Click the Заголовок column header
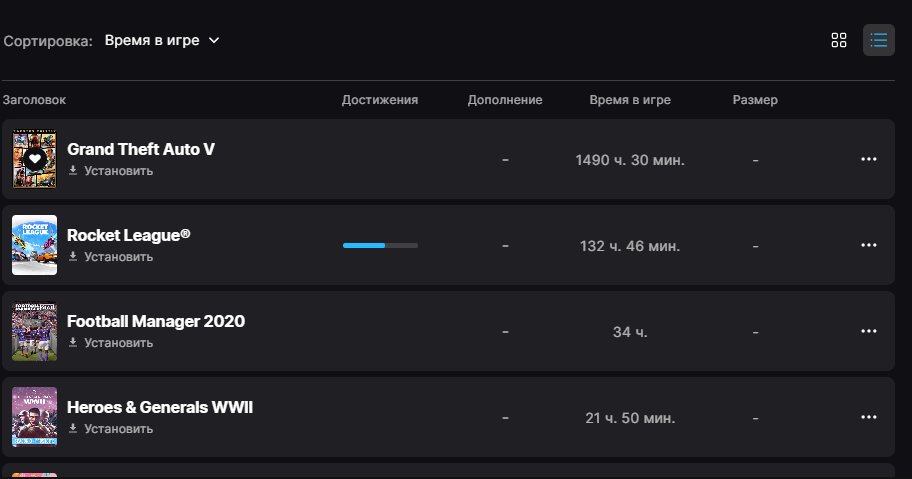Image resolution: width=912 pixels, height=479 pixels. [x=34, y=100]
